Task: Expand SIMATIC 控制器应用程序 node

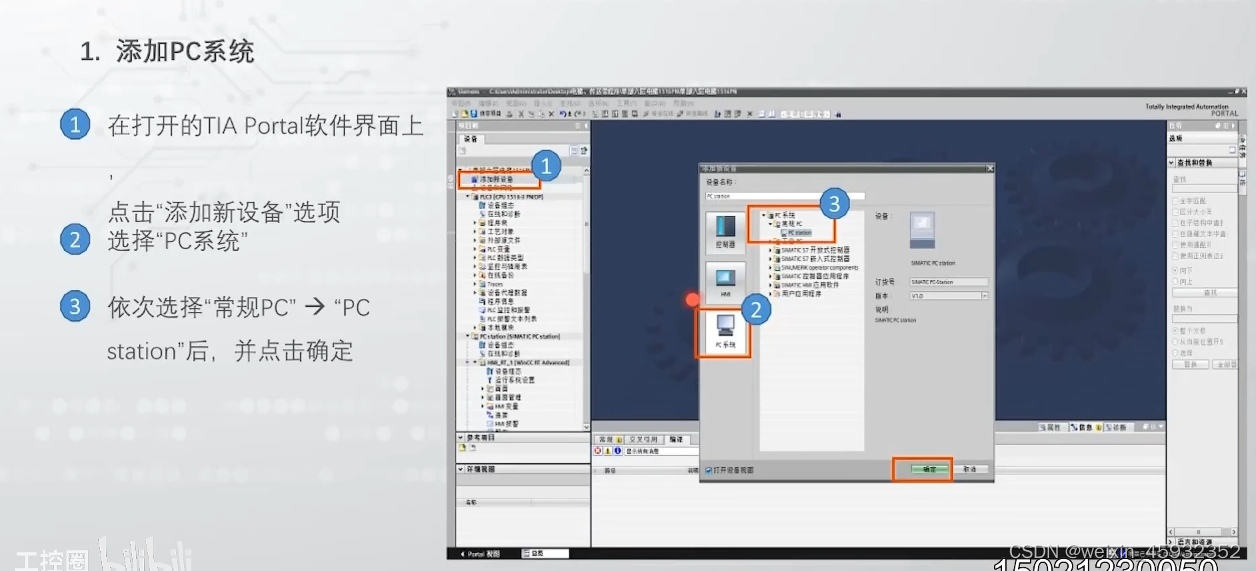Action: [x=770, y=276]
